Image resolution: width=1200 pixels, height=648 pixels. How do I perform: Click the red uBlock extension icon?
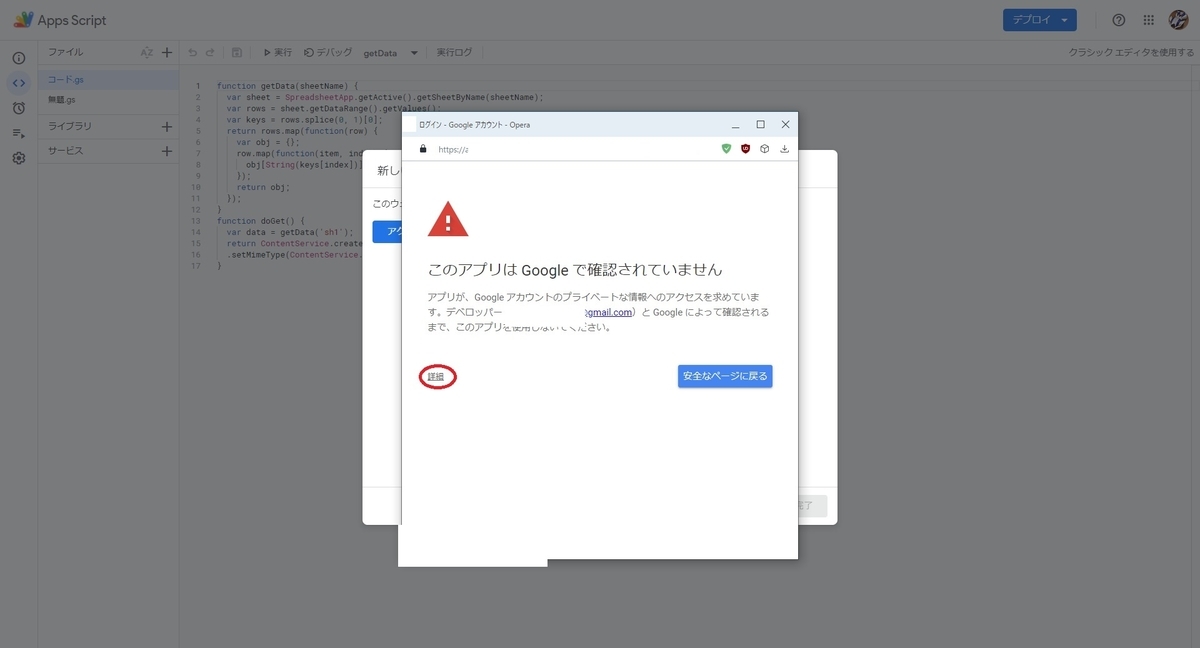click(x=746, y=149)
